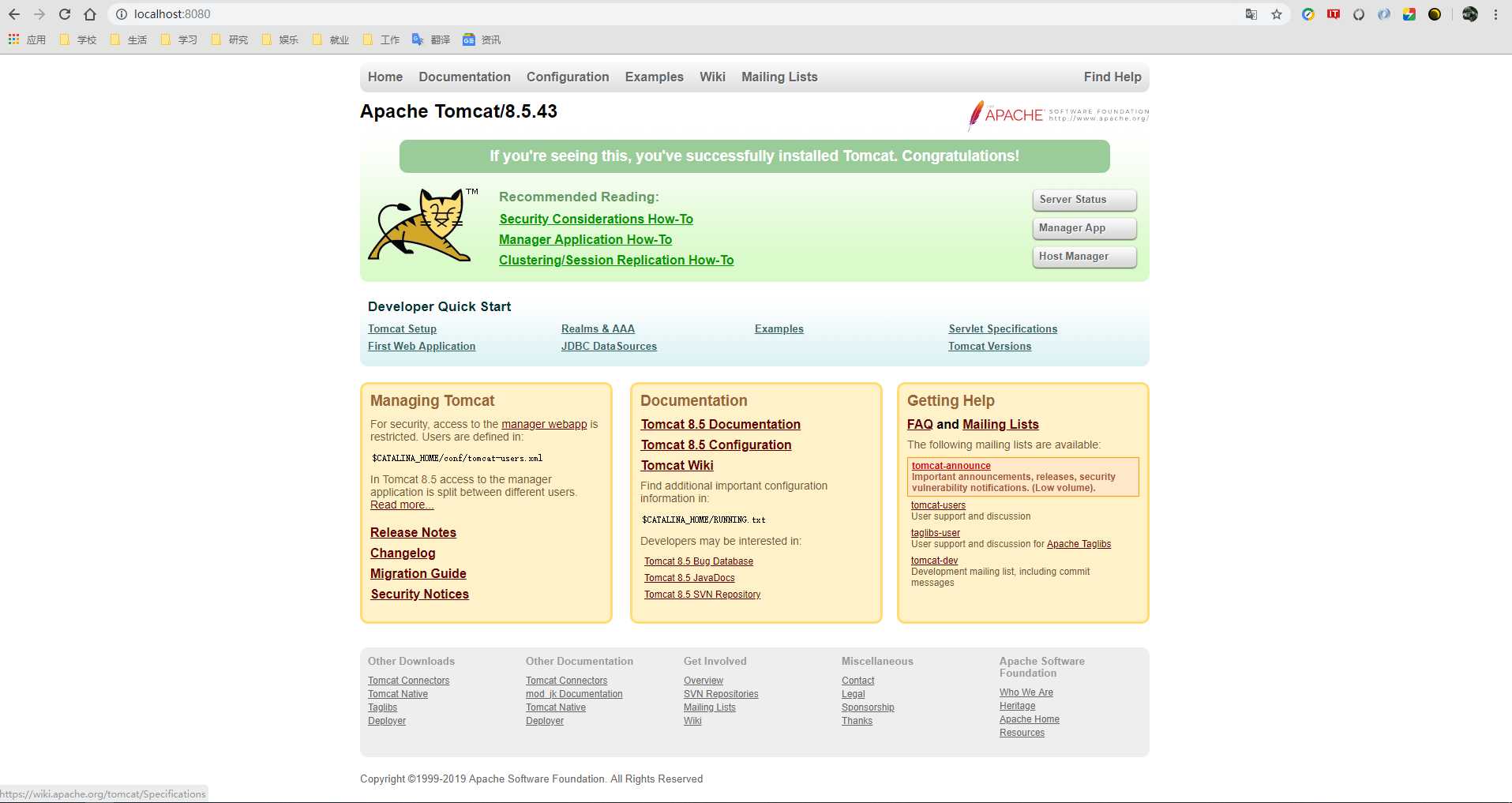Open the 就业 bookmark folder
This screenshot has height=803, width=1512.
tap(331, 39)
